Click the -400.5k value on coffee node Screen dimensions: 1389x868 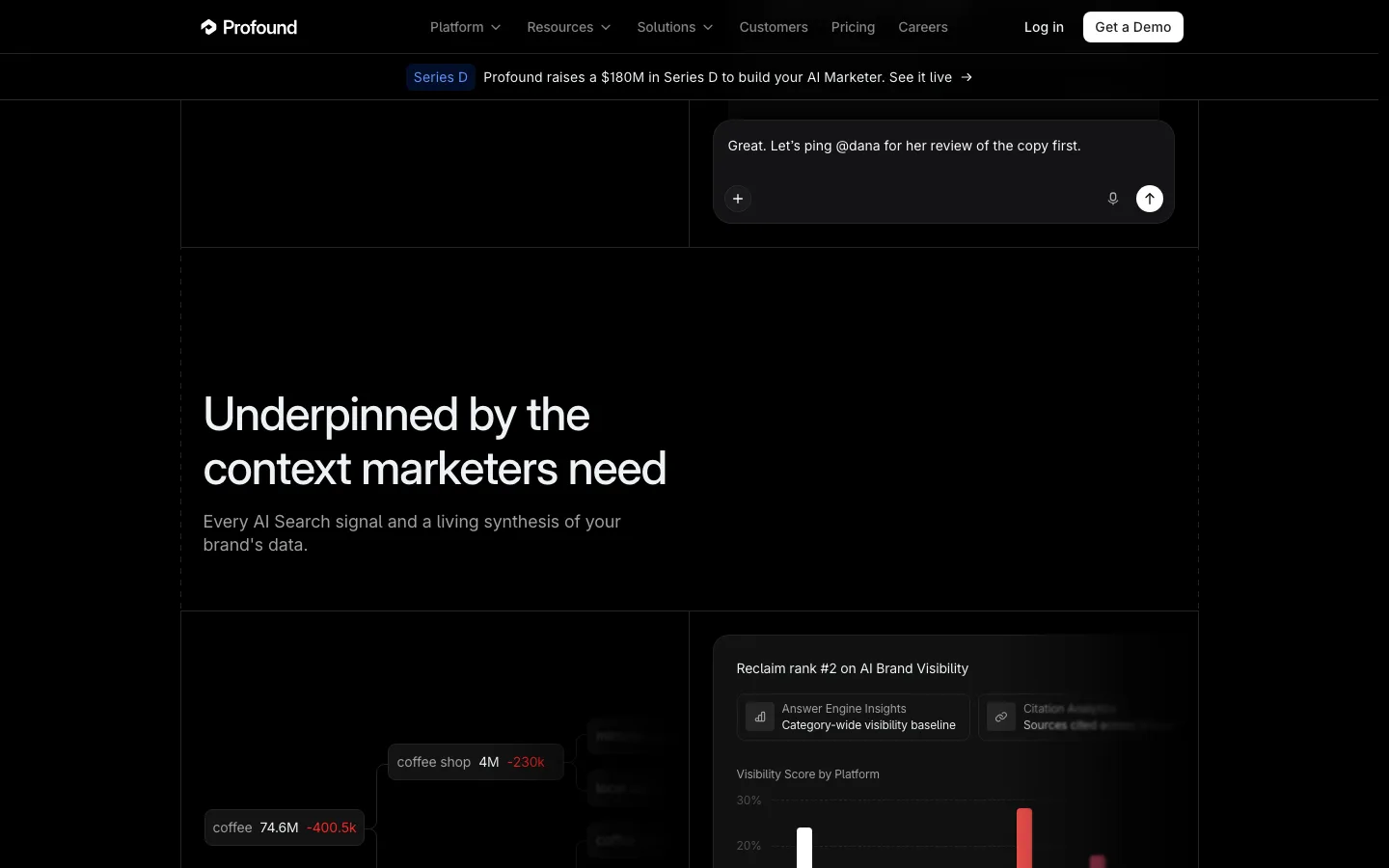point(332,827)
